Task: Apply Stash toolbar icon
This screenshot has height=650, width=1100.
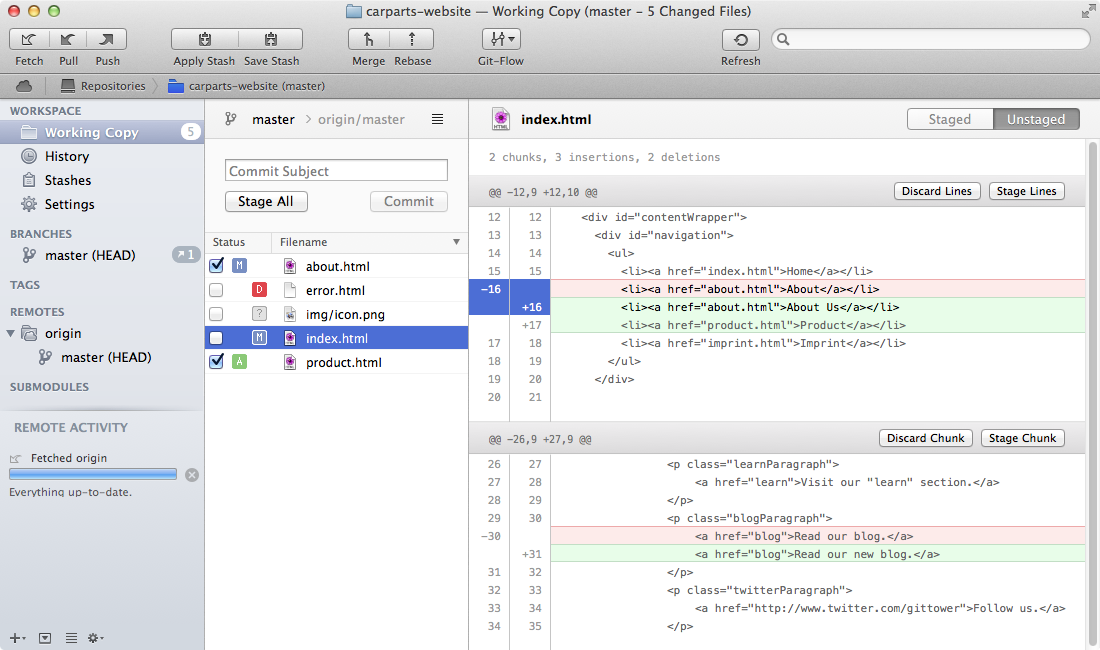Action: pos(204,39)
